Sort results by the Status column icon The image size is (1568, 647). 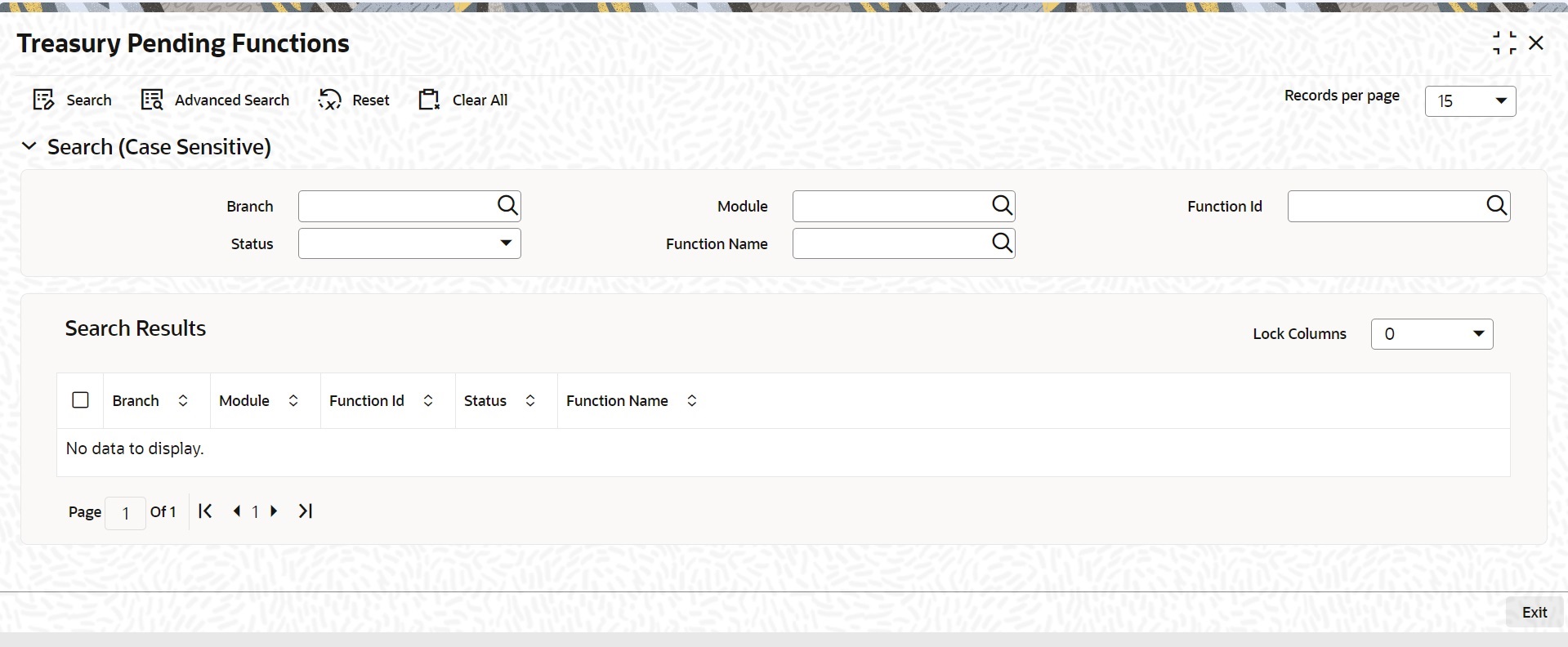[x=530, y=400]
